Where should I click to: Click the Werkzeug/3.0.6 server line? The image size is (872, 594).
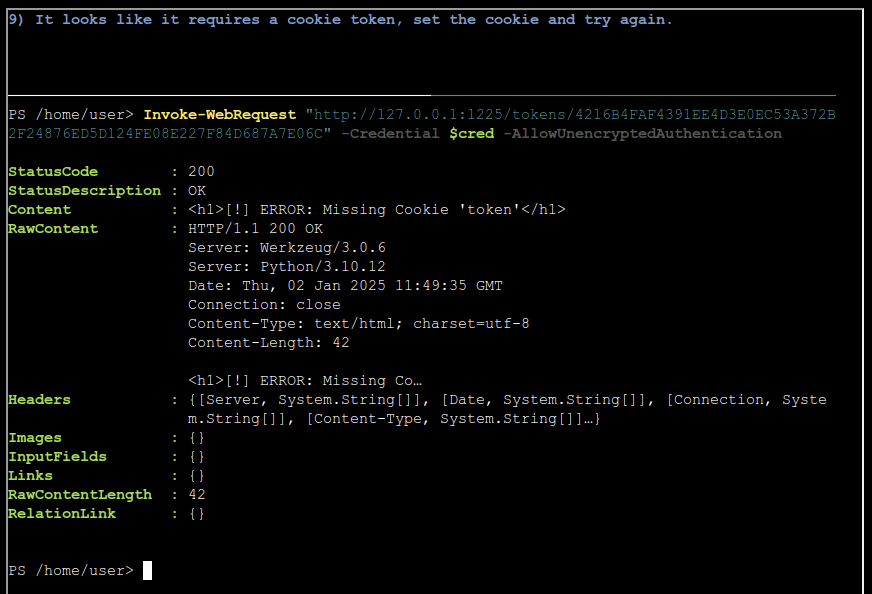287,248
